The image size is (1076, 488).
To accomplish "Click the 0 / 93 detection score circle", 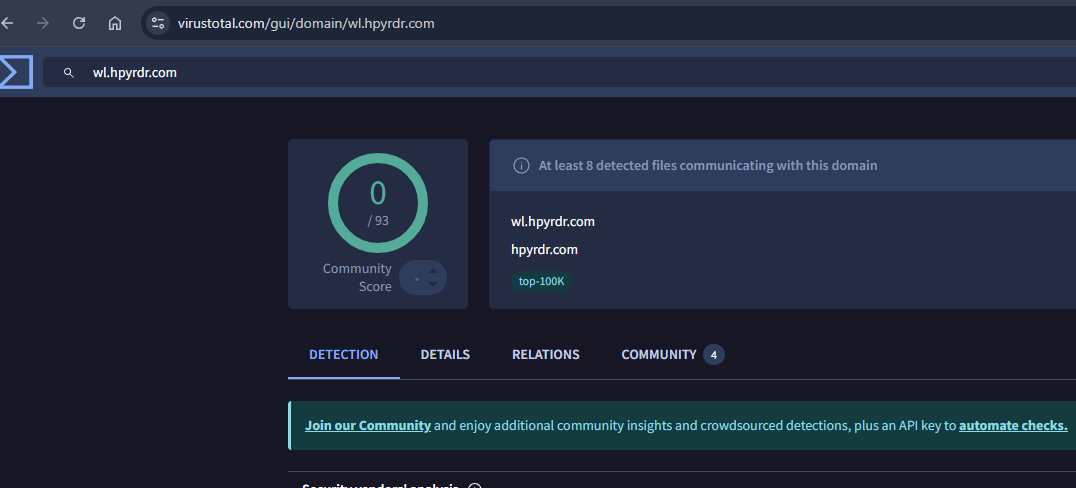I will [x=378, y=203].
